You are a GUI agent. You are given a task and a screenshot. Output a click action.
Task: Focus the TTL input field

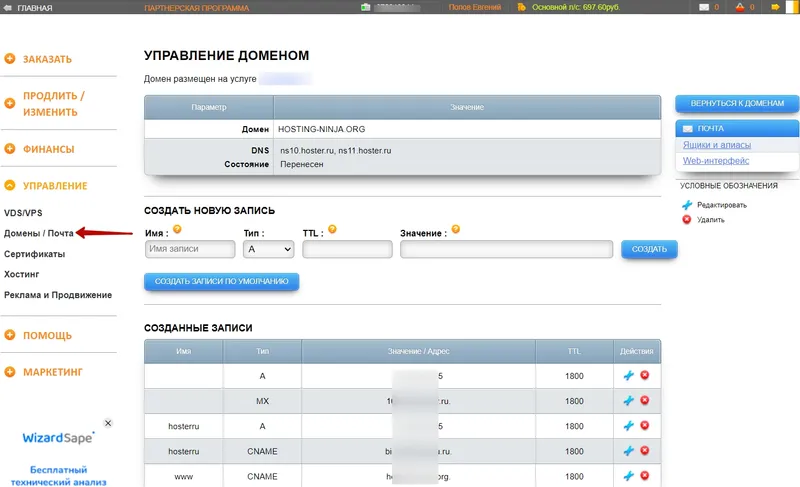click(x=347, y=249)
